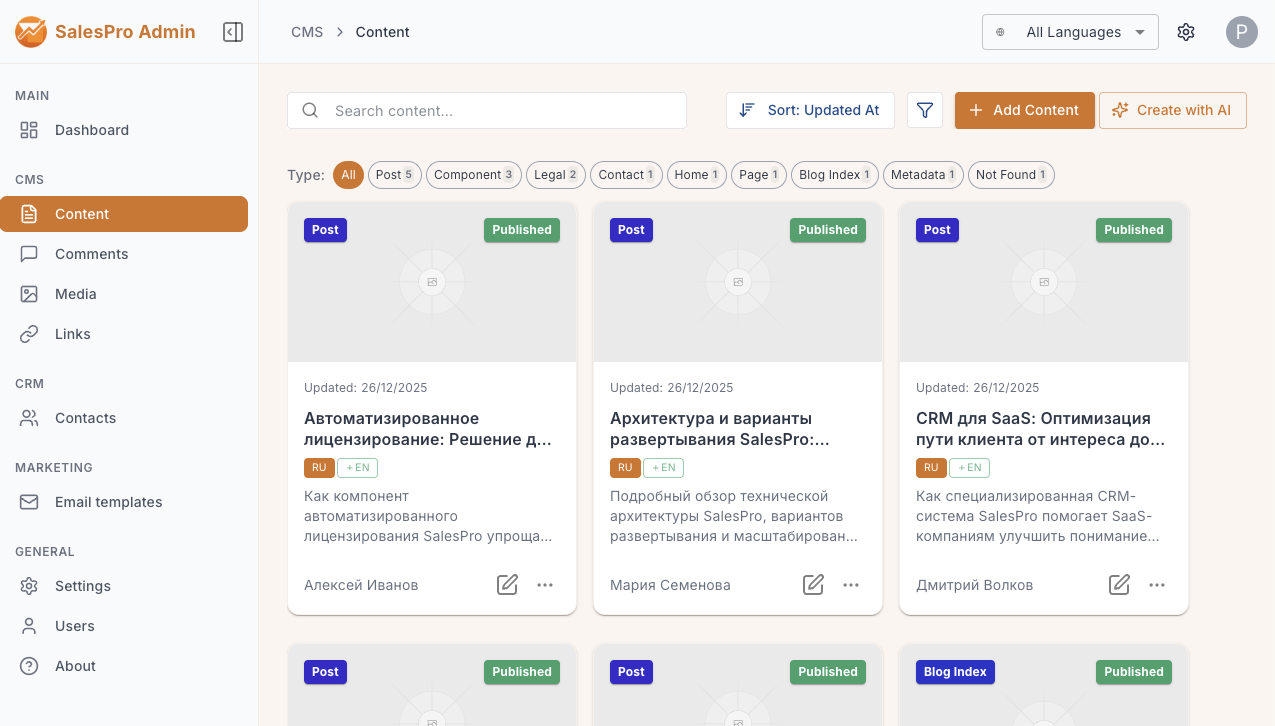This screenshot has width=1275, height=726.
Task: Click the settings gear in the top bar
Action: [1186, 31]
